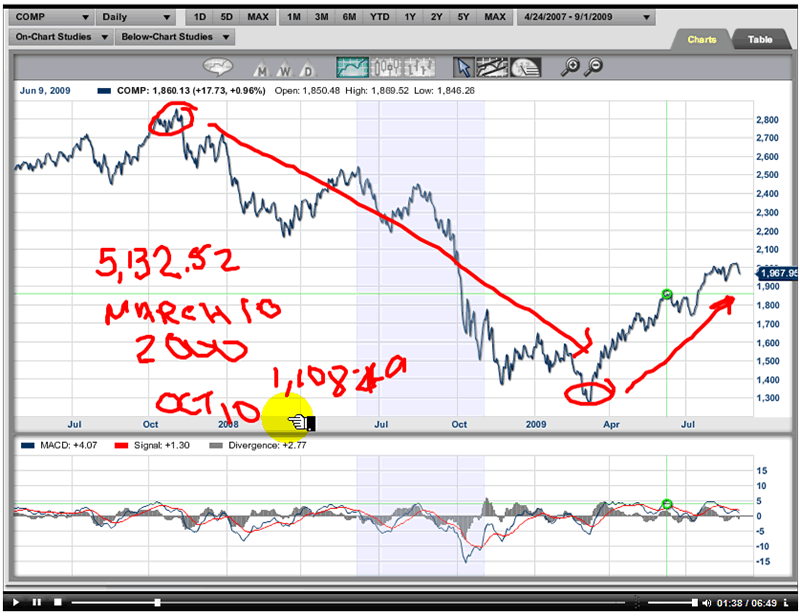Select the monthly M interval icon
Viewport: 800px width, 616px height.
(262, 68)
